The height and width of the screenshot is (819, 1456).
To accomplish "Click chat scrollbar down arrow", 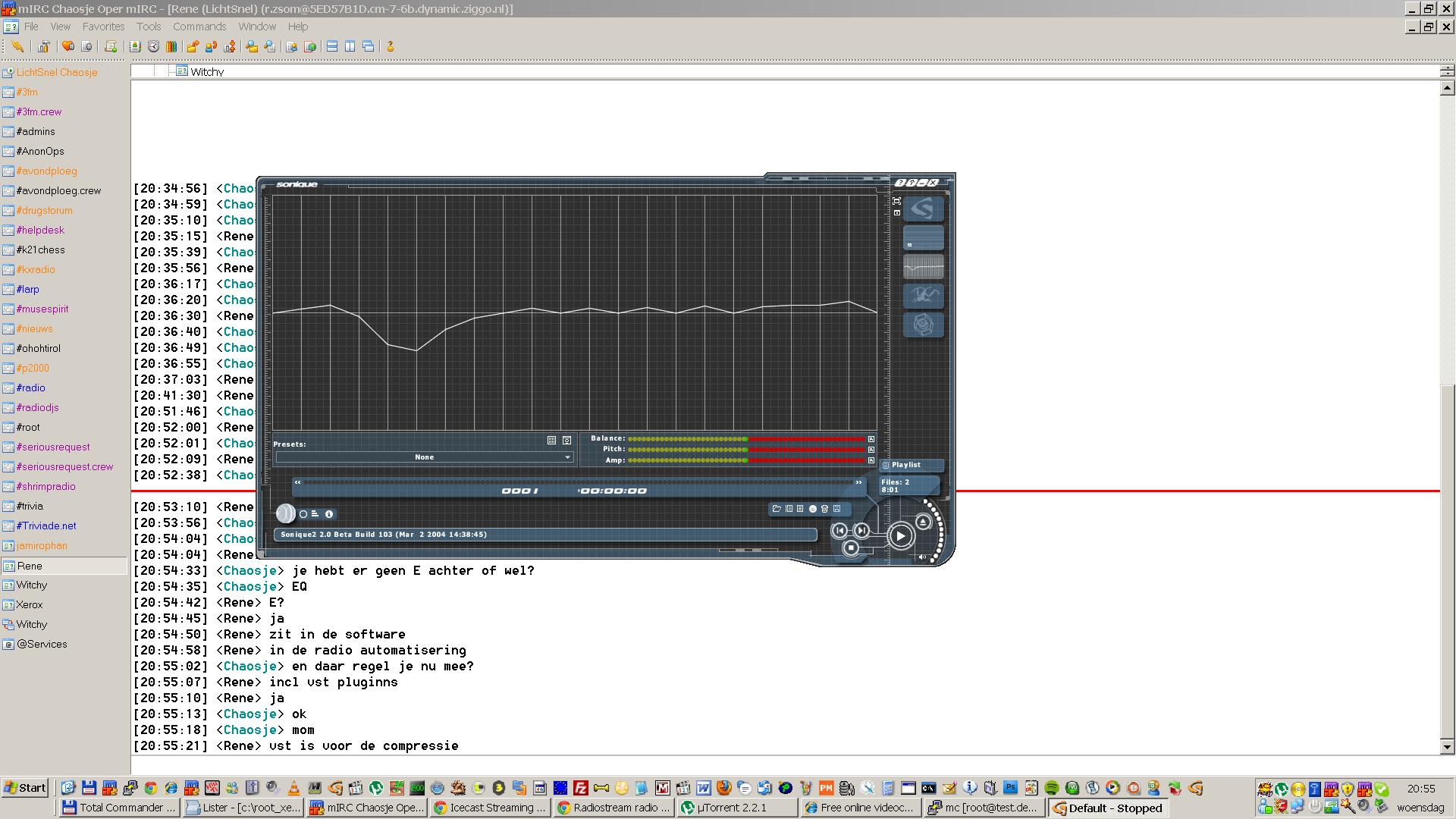I will (1447, 747).
